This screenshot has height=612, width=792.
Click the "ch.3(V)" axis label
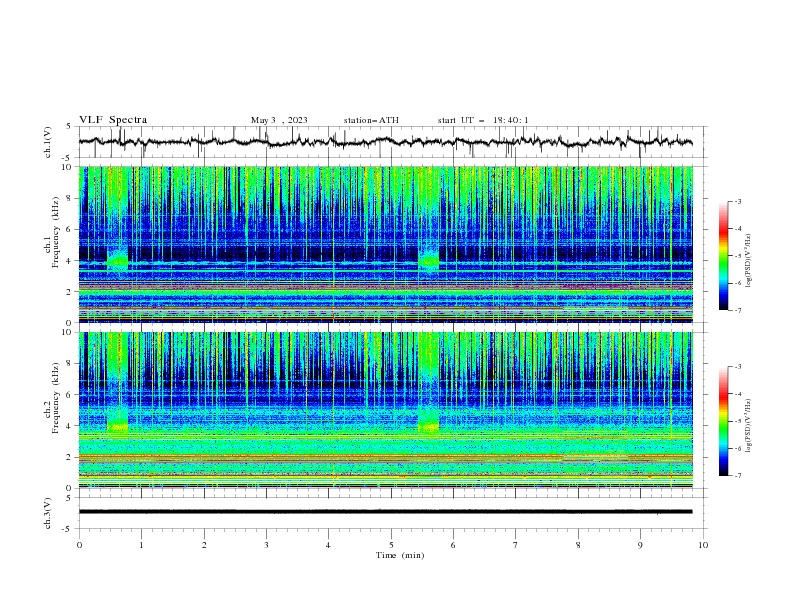(48, 513)
